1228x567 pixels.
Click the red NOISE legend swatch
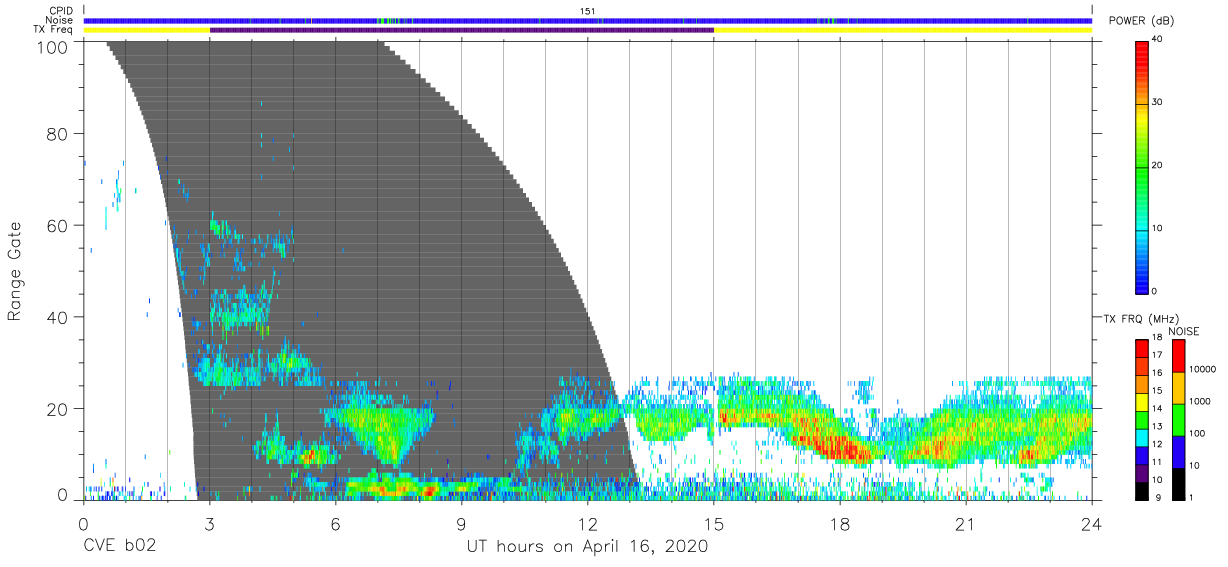(x=1179, y=355)
